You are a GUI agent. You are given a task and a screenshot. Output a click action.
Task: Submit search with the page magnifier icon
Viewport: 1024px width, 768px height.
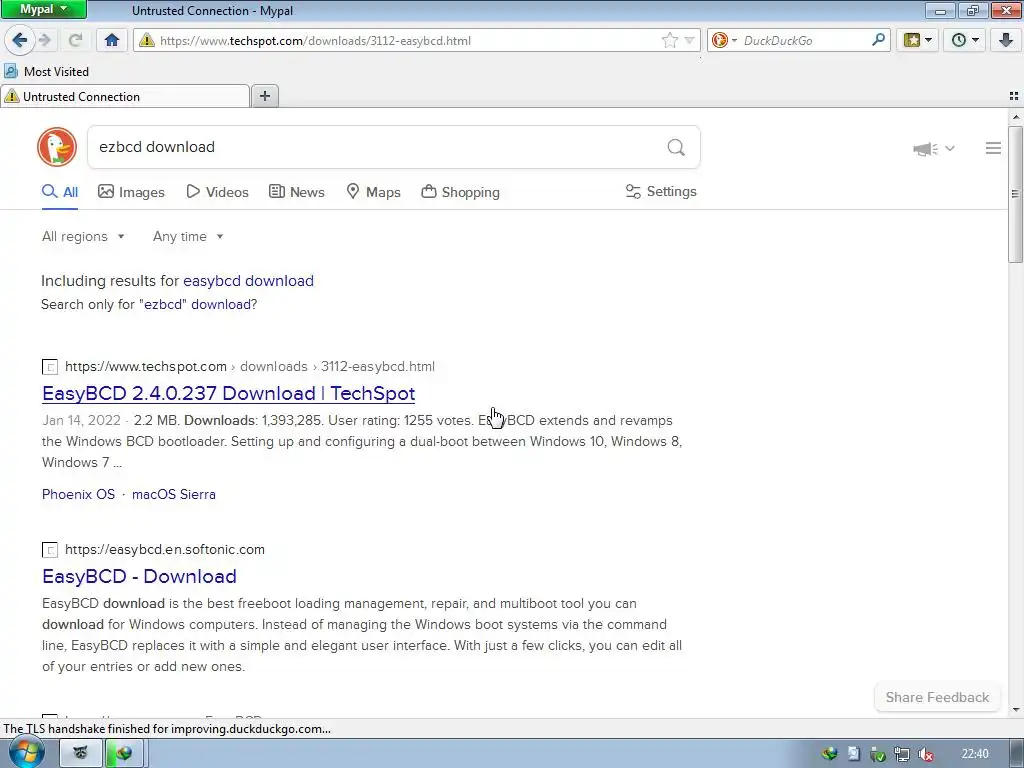coord(676,148)
